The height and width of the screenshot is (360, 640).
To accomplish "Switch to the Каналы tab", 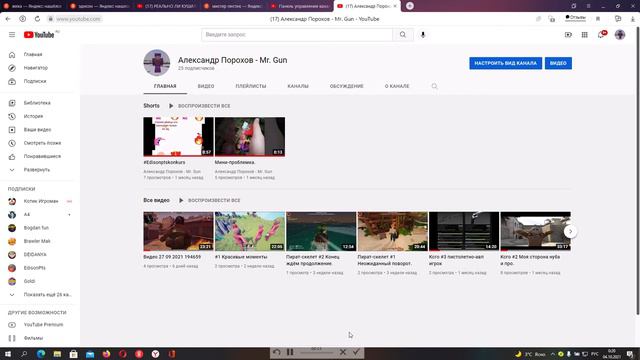I will click(x=298, y=86).
